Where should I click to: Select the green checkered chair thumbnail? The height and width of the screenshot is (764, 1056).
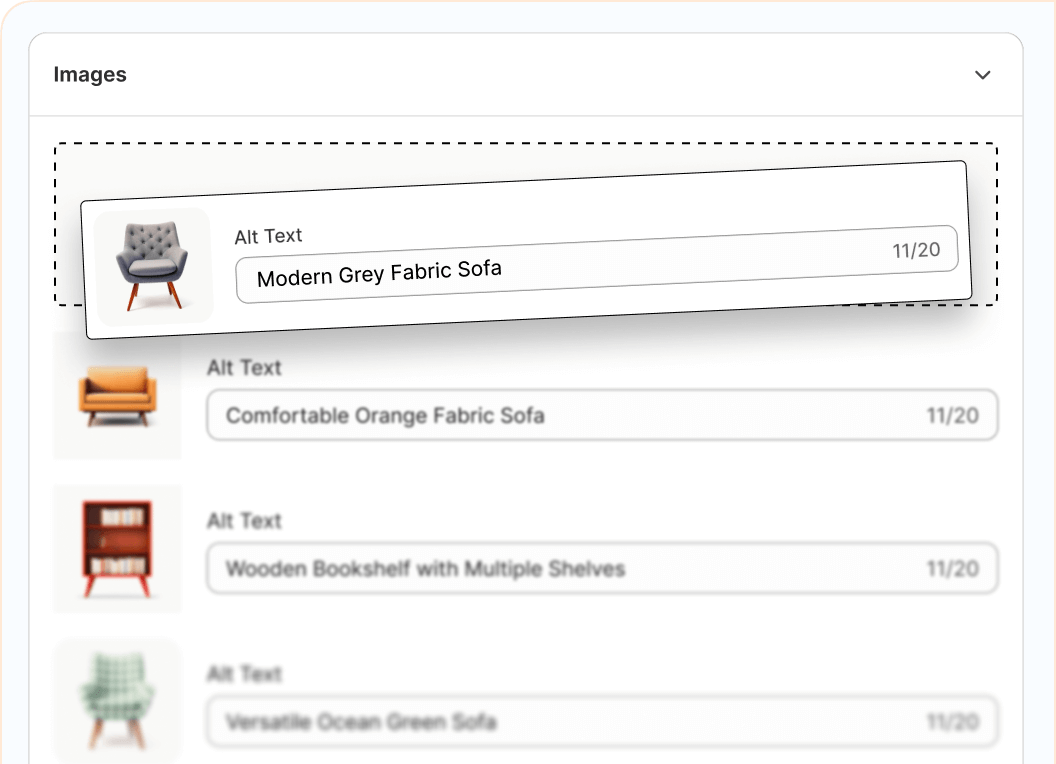pos(117,701)
